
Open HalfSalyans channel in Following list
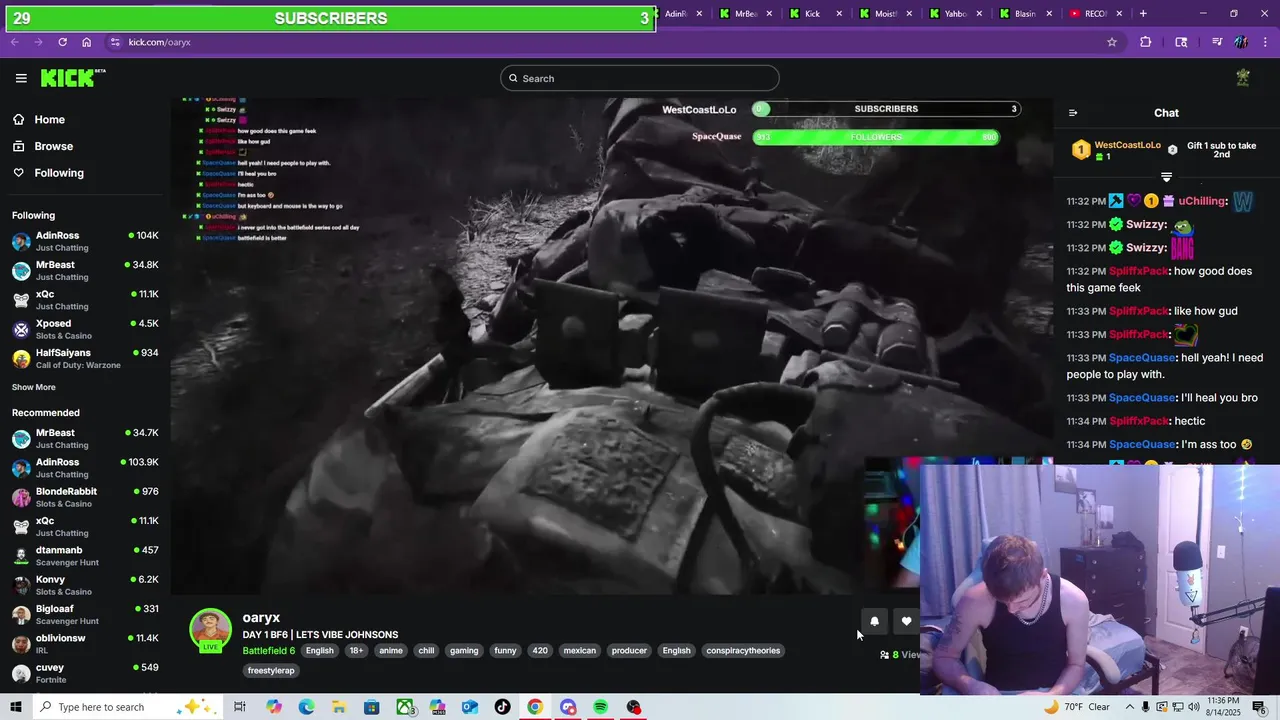pos(85,359)
